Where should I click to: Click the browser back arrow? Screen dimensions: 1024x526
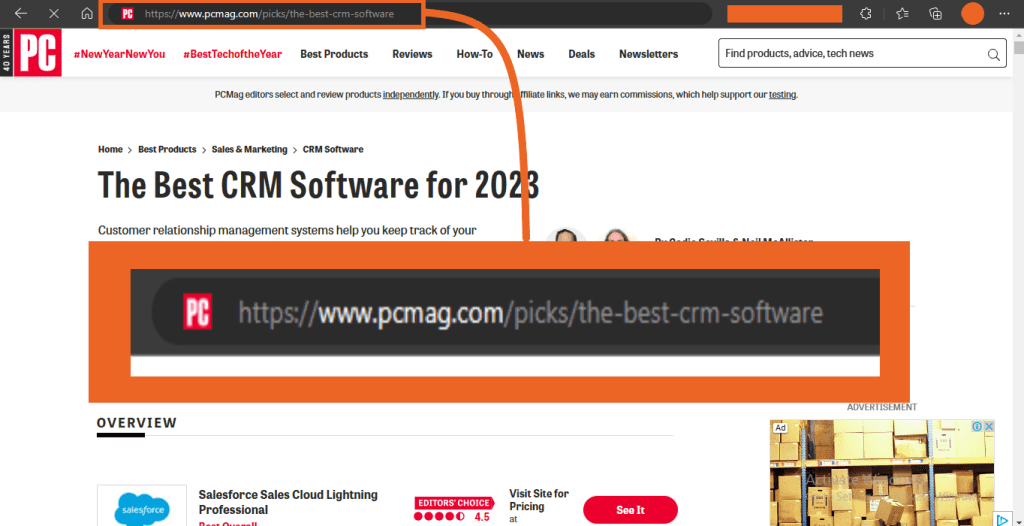21,14
